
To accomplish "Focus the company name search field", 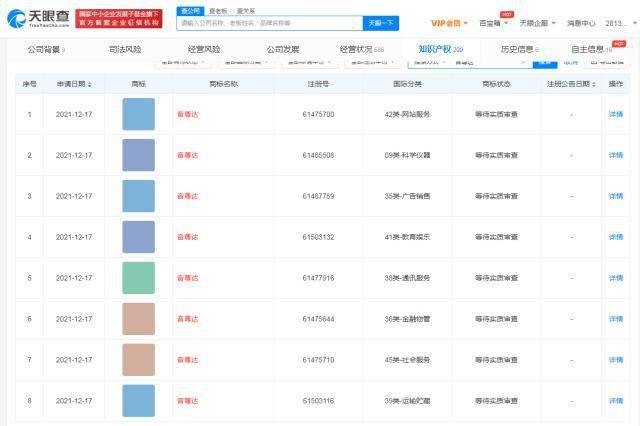I will [x=270, y=23].
